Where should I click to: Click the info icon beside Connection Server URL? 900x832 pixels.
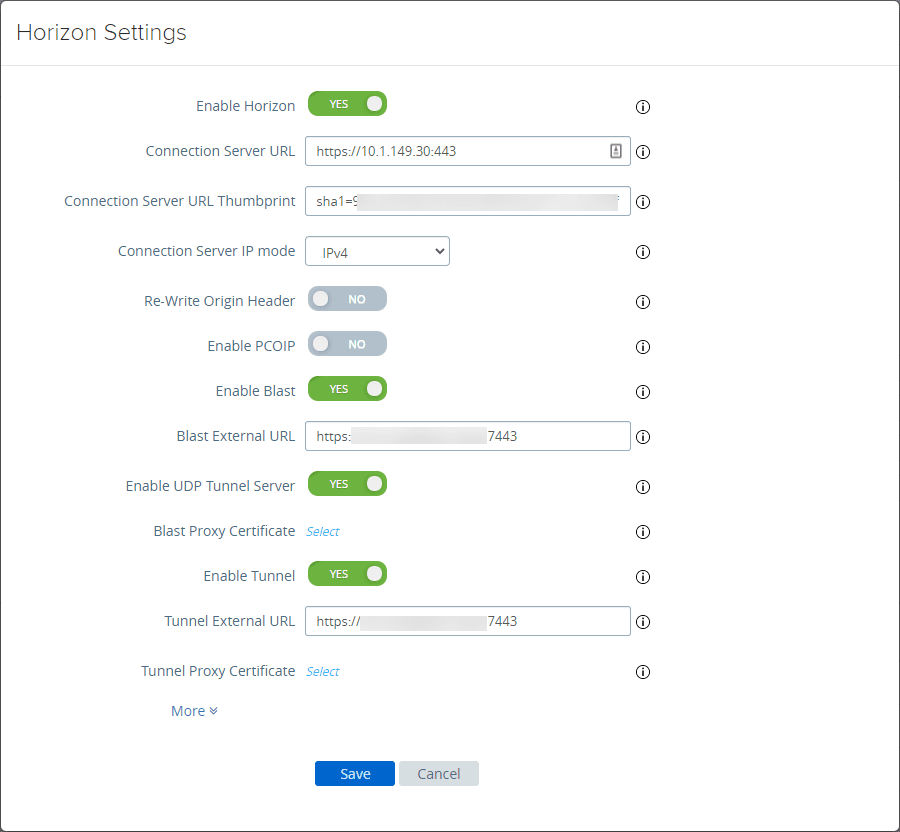643,152
